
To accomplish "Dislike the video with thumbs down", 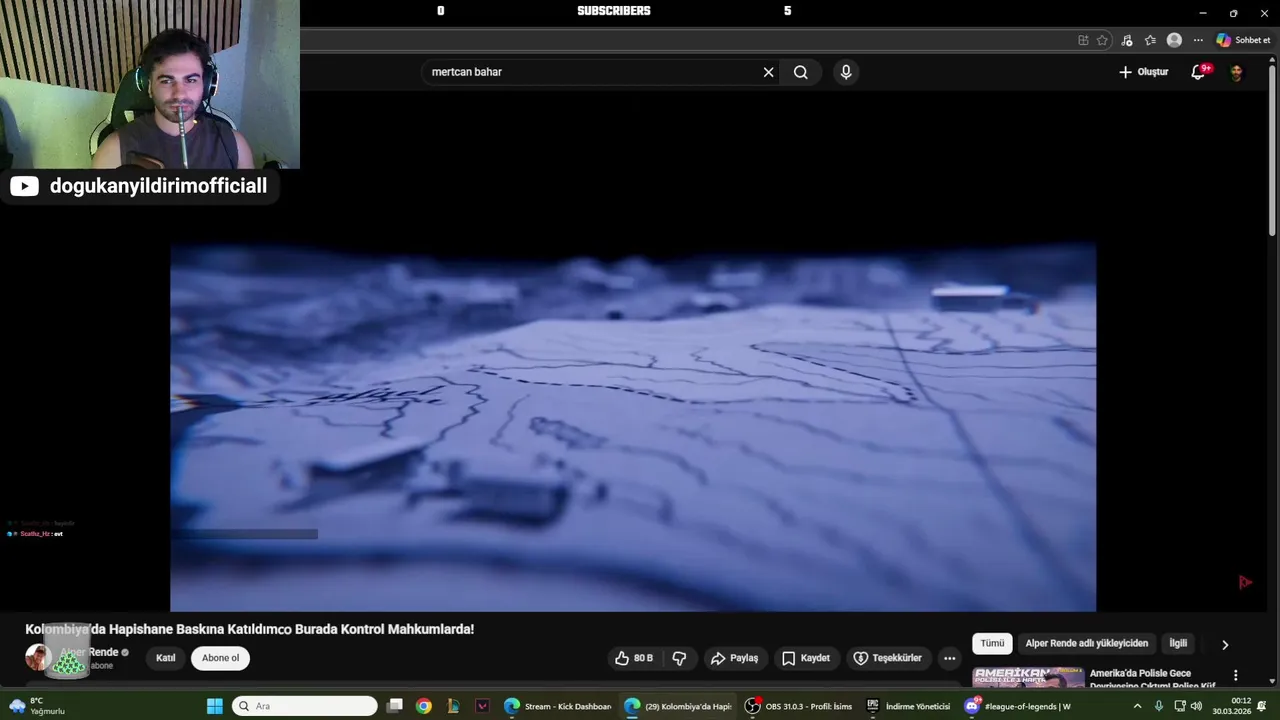I will pyautogui.click(x=679, y=658).
